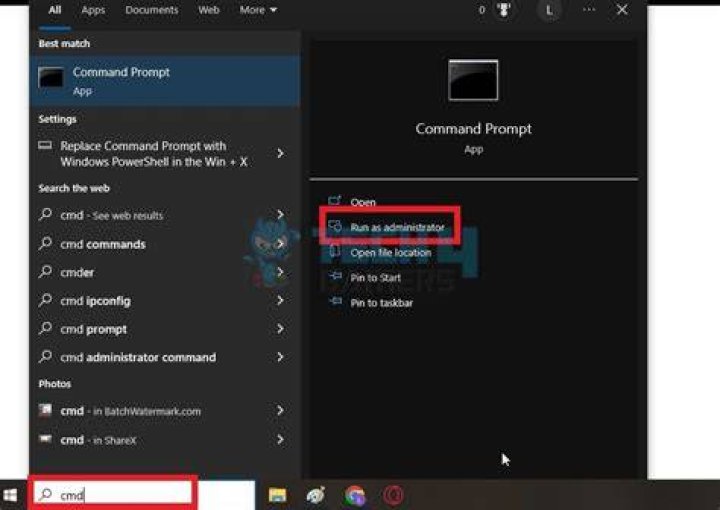Click the search icon beside cmder
Screen dimensions: 720x510
(45, 271)
